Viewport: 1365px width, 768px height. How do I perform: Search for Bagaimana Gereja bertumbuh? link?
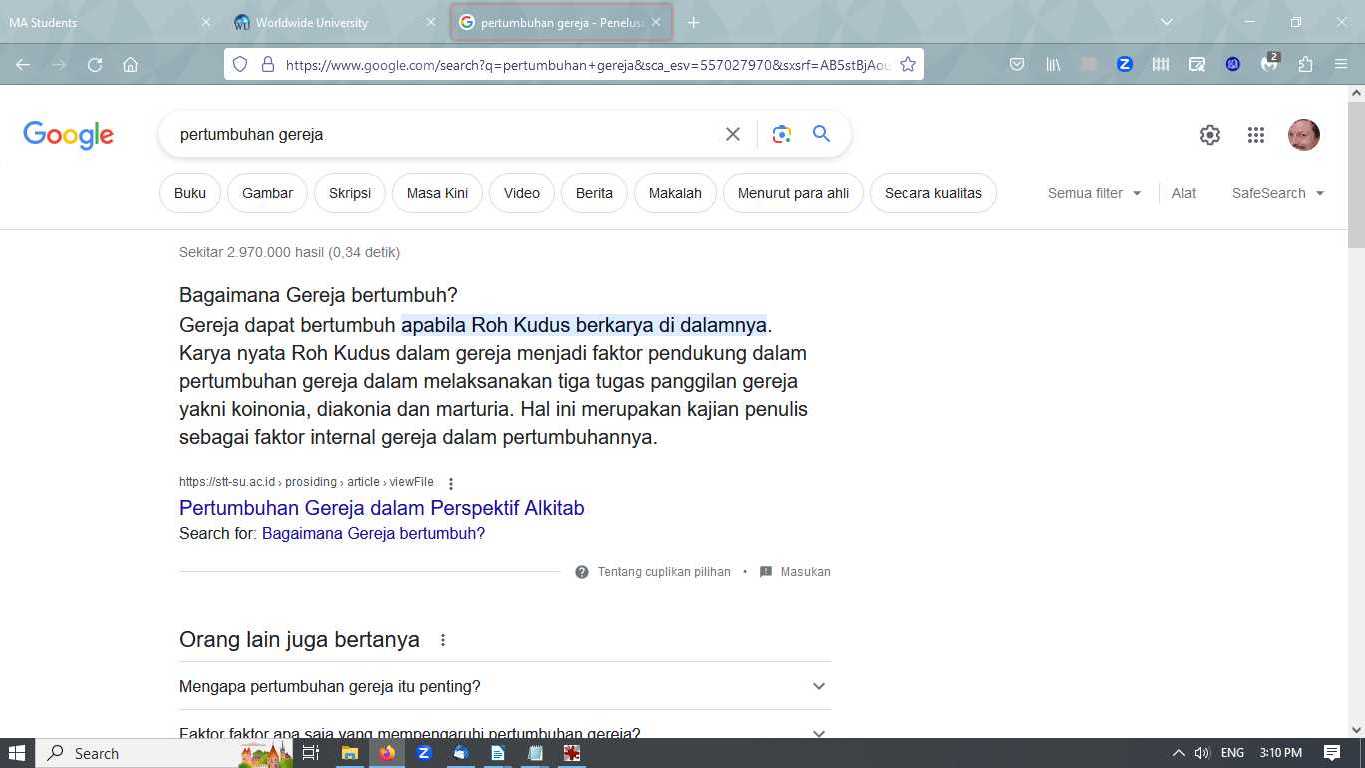click(x=373, y=534)
